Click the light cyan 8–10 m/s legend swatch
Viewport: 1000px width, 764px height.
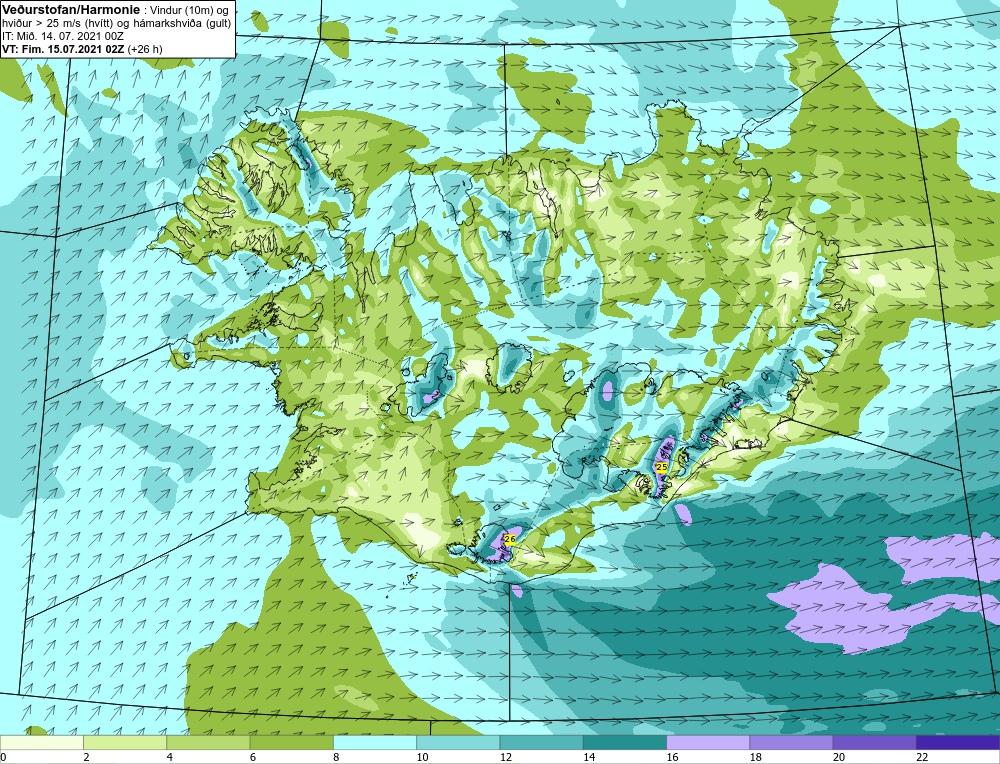point(375,742)
